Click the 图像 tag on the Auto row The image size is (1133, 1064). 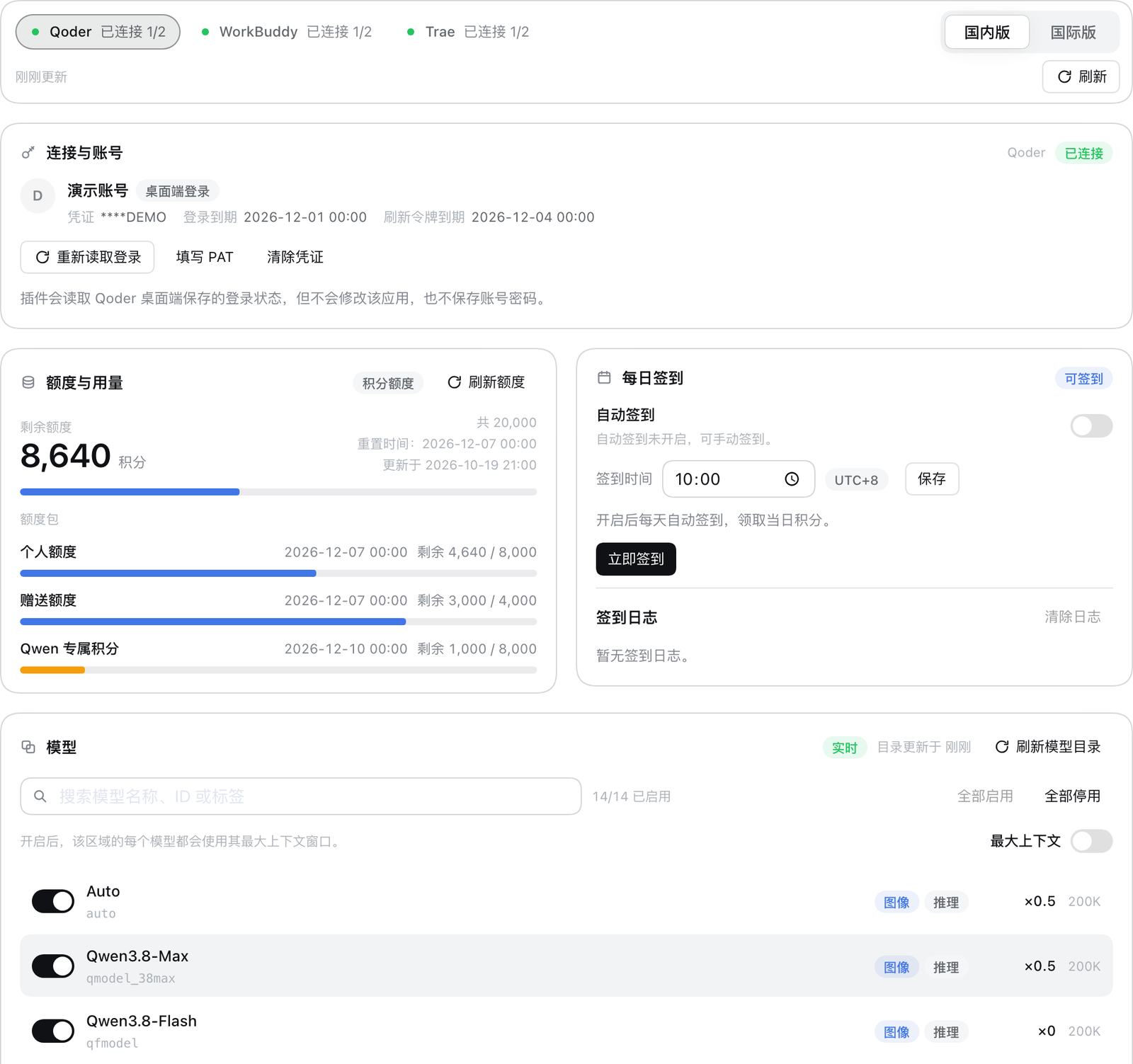(x=896, y=903)
